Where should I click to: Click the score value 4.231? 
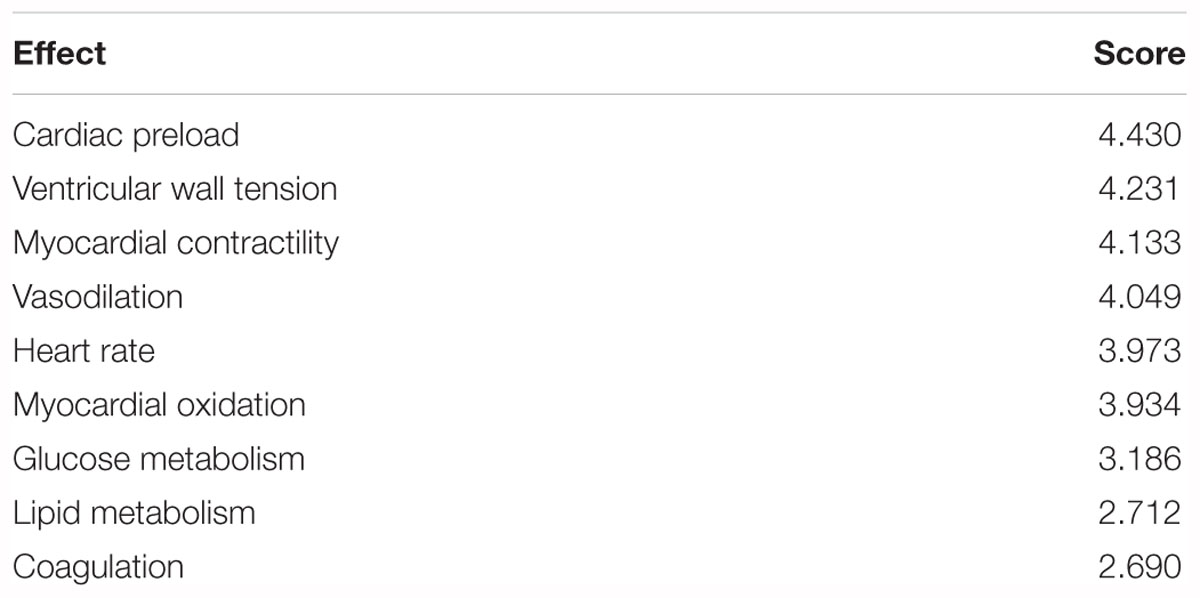pos(1140,189)
